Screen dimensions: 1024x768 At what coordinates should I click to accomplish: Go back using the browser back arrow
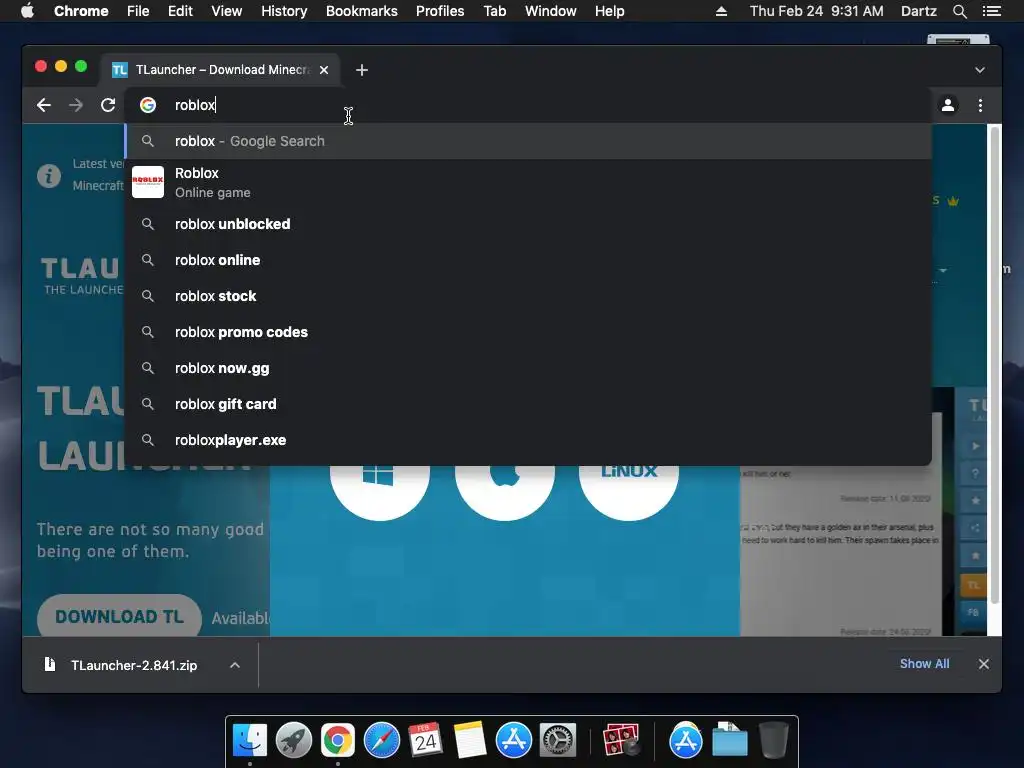click(44, 105)
